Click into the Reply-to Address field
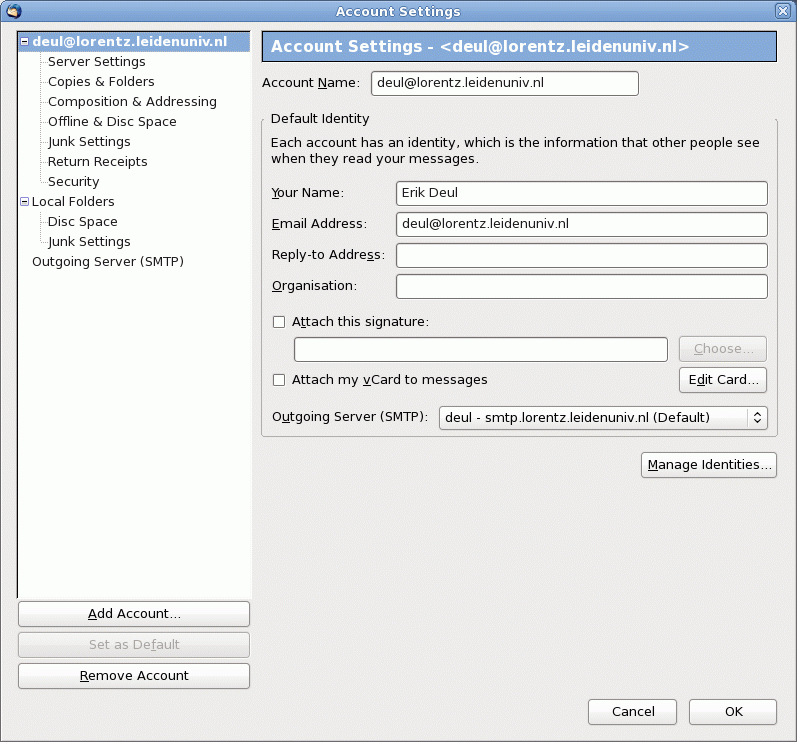 (x=581, y=255)
